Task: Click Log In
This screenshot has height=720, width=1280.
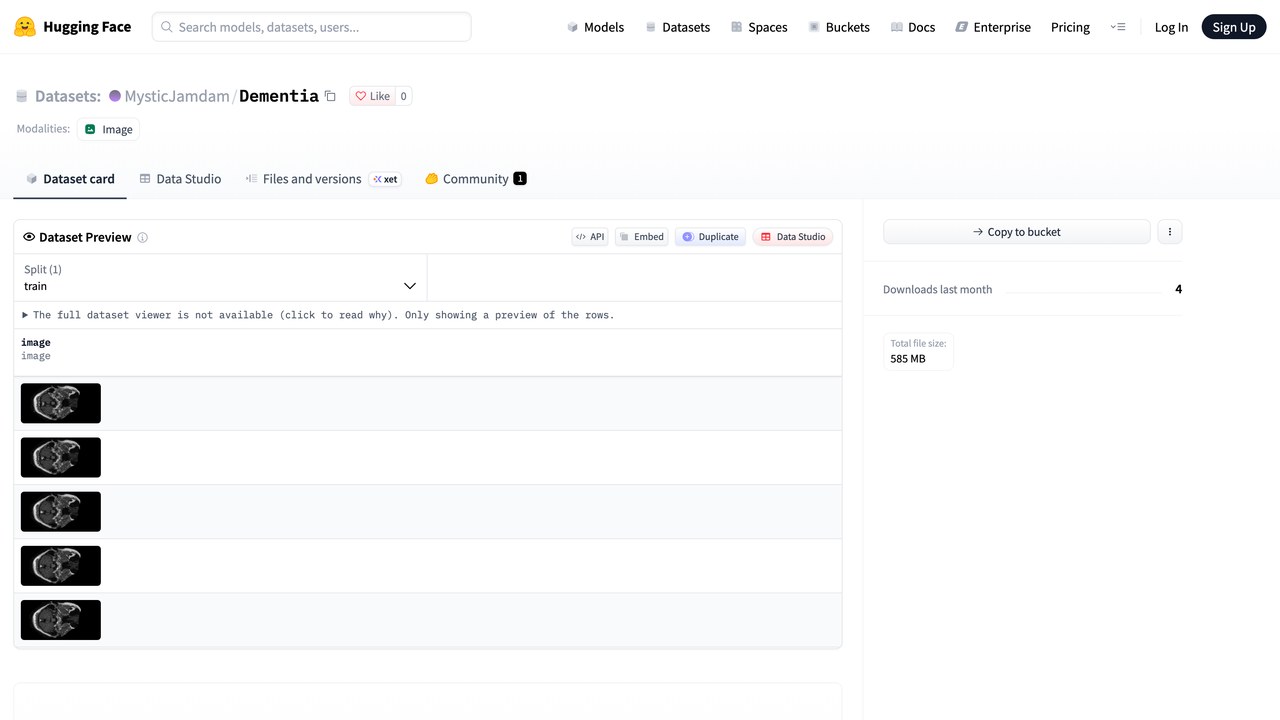Action: coord(1171,27)
